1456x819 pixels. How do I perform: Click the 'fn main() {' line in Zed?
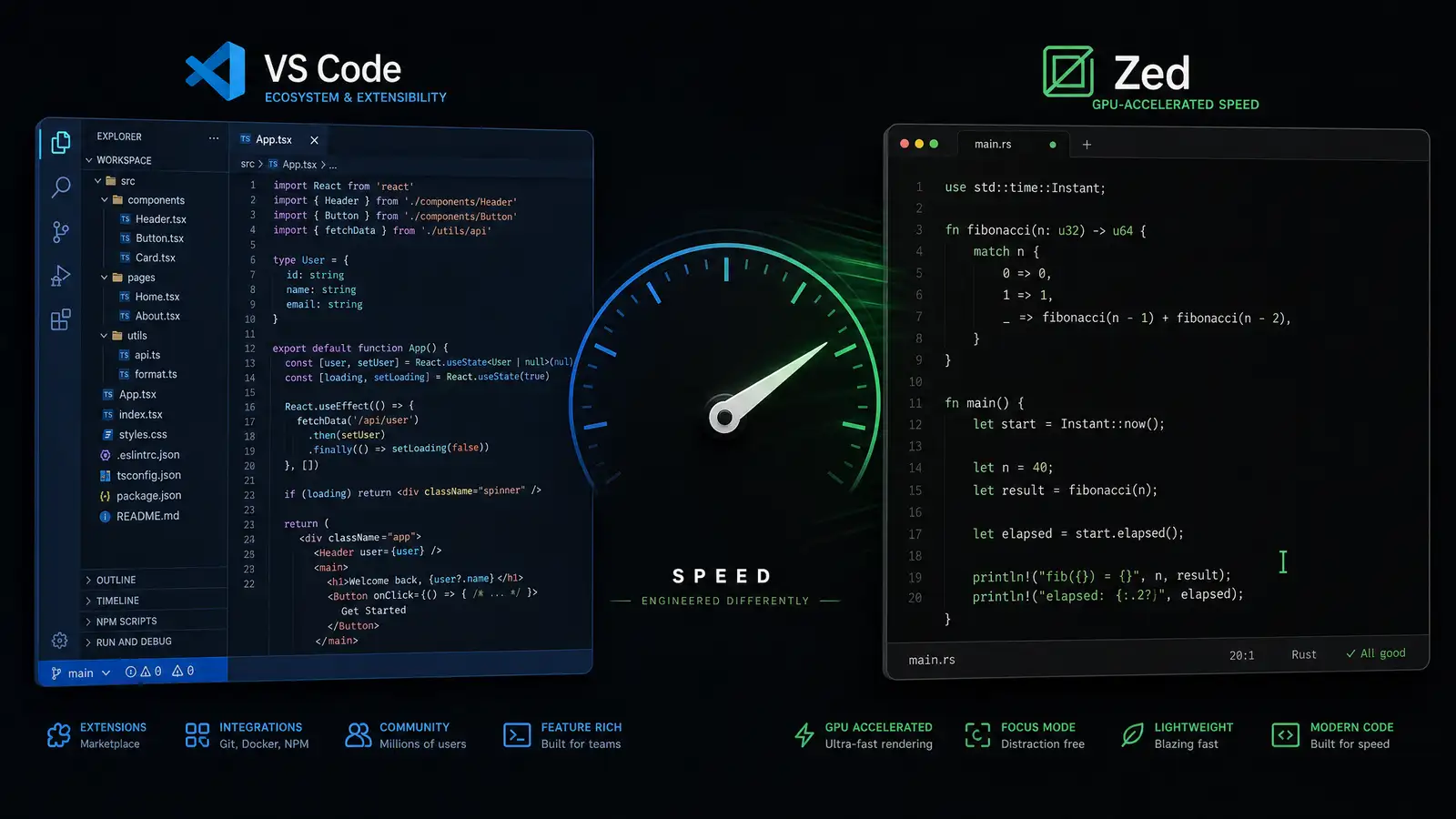click(985, 402)
